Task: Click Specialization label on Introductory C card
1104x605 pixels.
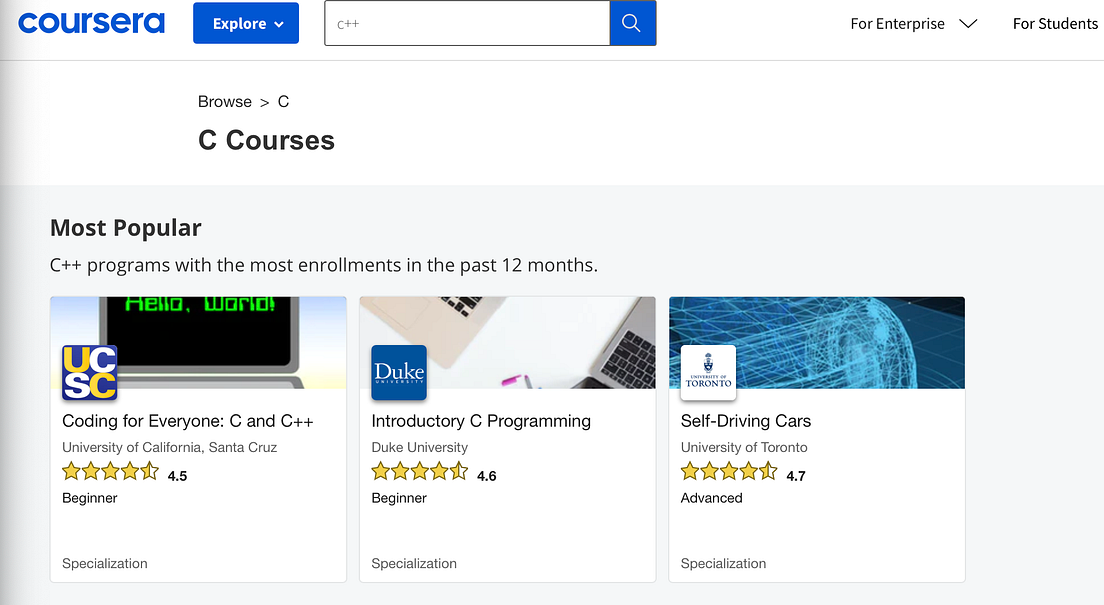Action: pos(414,563)
